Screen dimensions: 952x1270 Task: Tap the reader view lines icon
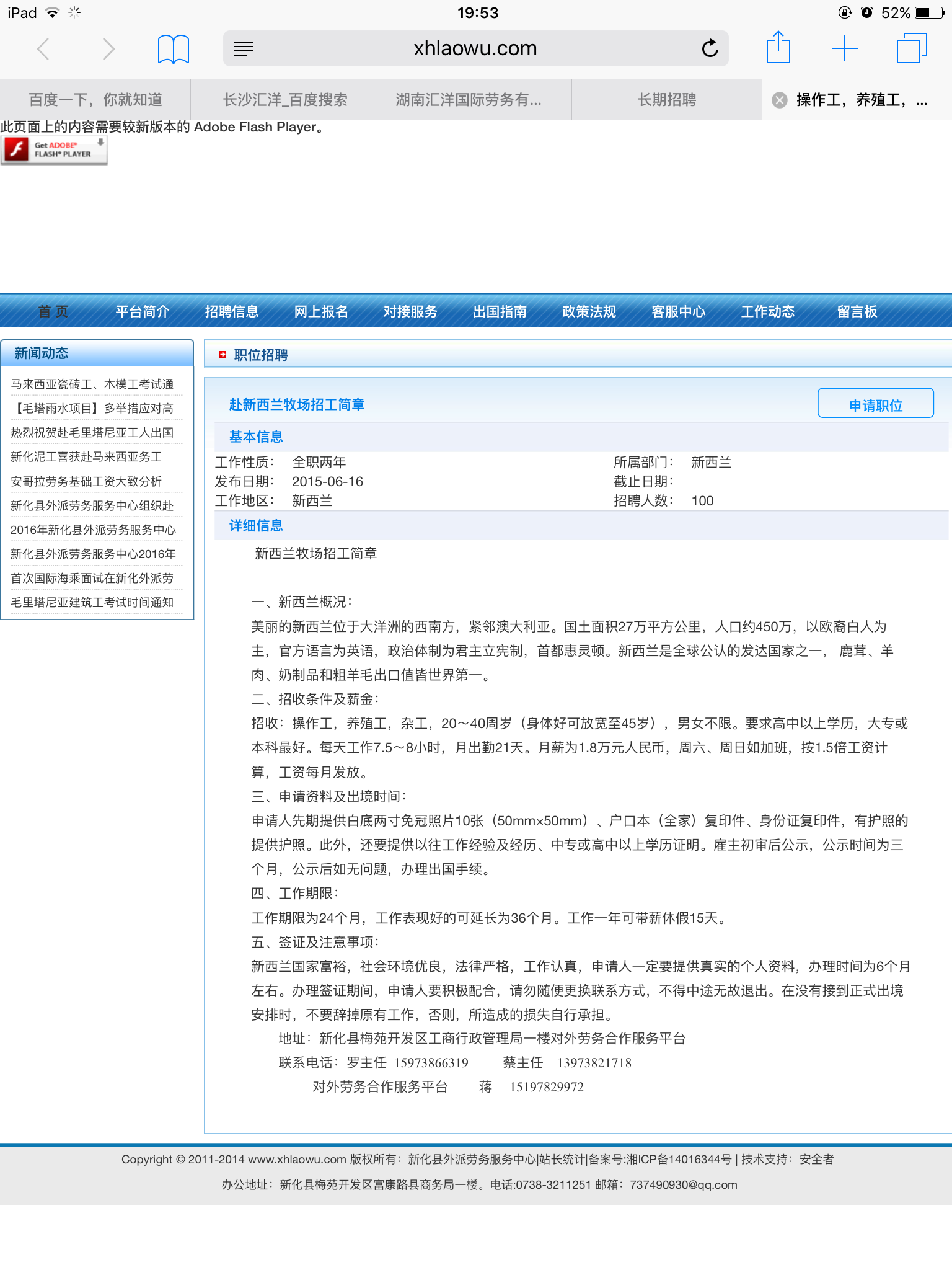pyautogui.click(x=244, y=48)
